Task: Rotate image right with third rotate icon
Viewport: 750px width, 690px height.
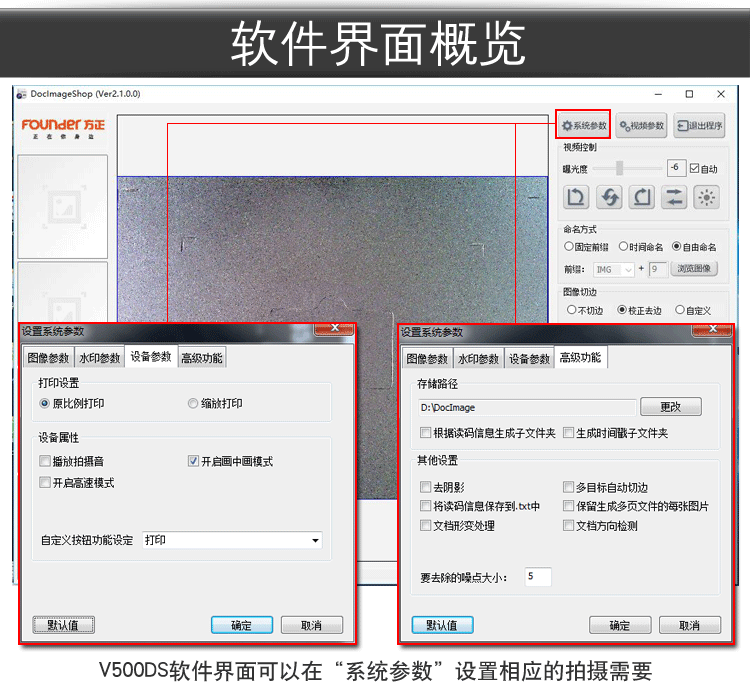Action: 641,197
